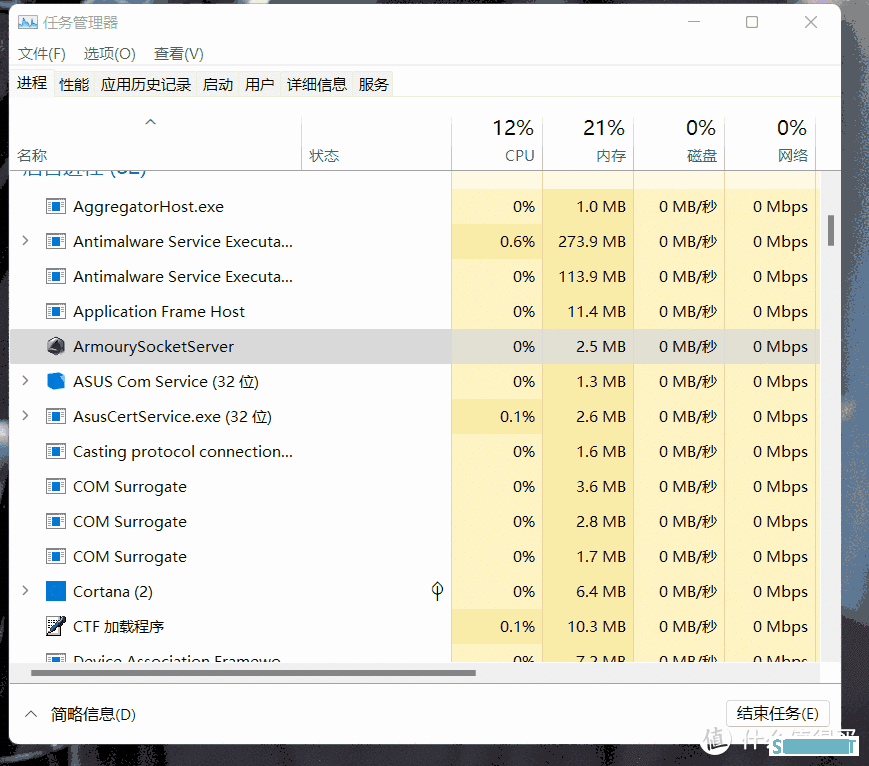Screen dimensions: 869x766
Task: Click the 11.4 MB memory value
Action: pos(596,311)
